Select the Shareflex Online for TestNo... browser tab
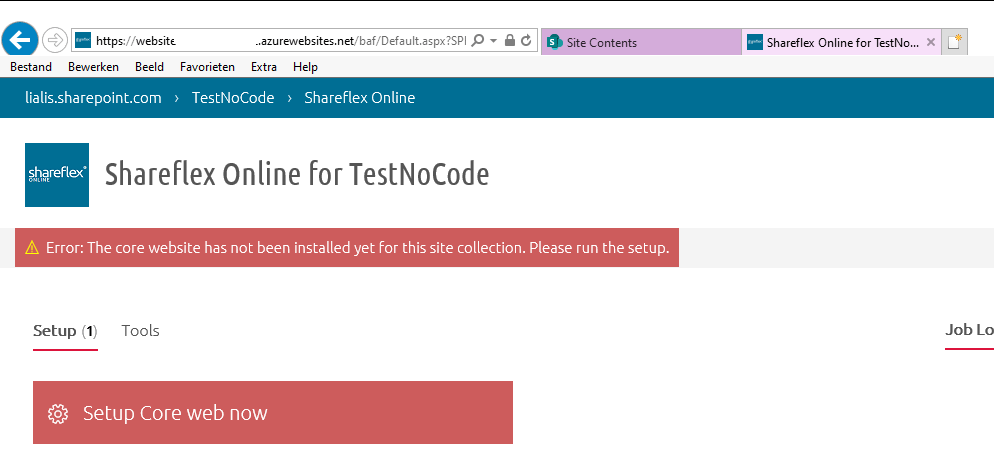Image resolution: width=994 pixels, height=469 pixels. point(841,42)
